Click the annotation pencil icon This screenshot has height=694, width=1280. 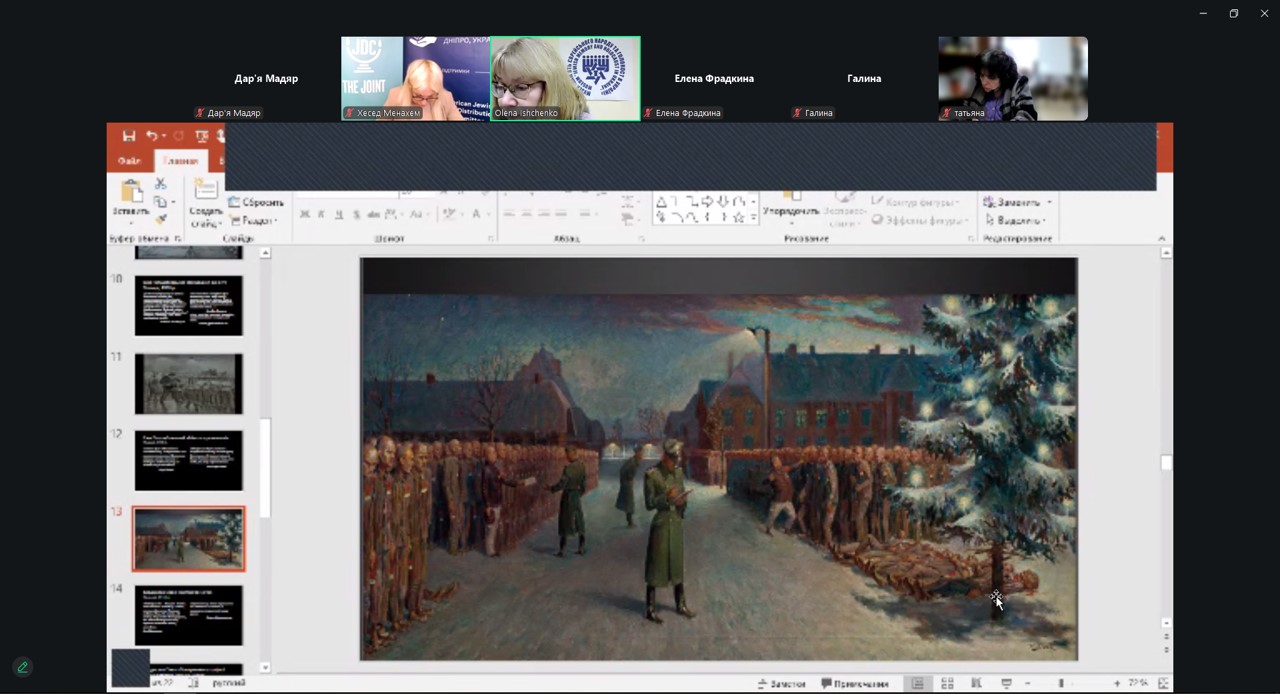click(x=22, y=667)
